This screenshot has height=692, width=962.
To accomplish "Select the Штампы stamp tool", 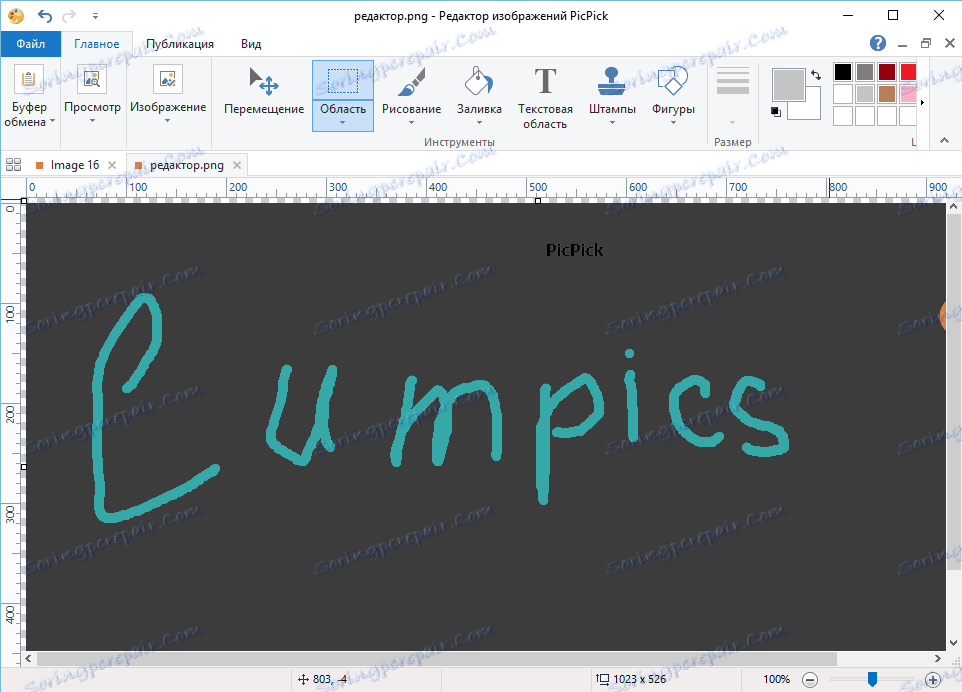I will pos(612,96).
